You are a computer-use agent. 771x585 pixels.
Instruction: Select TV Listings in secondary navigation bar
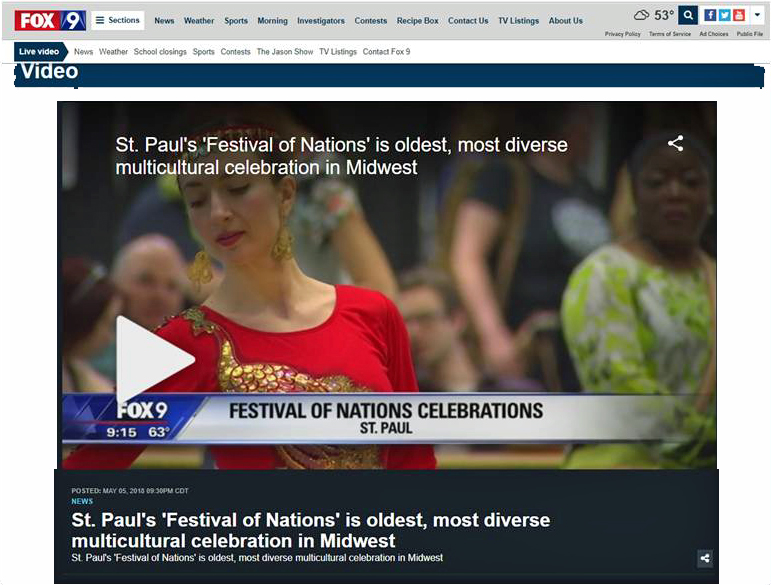[338, 52]
